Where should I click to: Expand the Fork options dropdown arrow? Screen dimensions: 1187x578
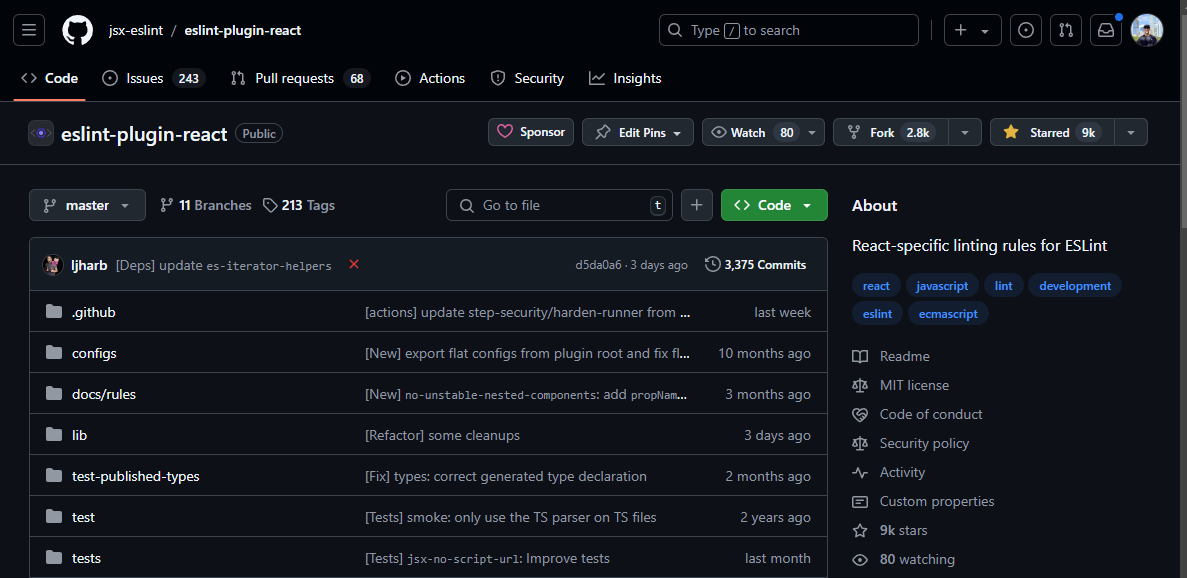(x=965, y=132)
